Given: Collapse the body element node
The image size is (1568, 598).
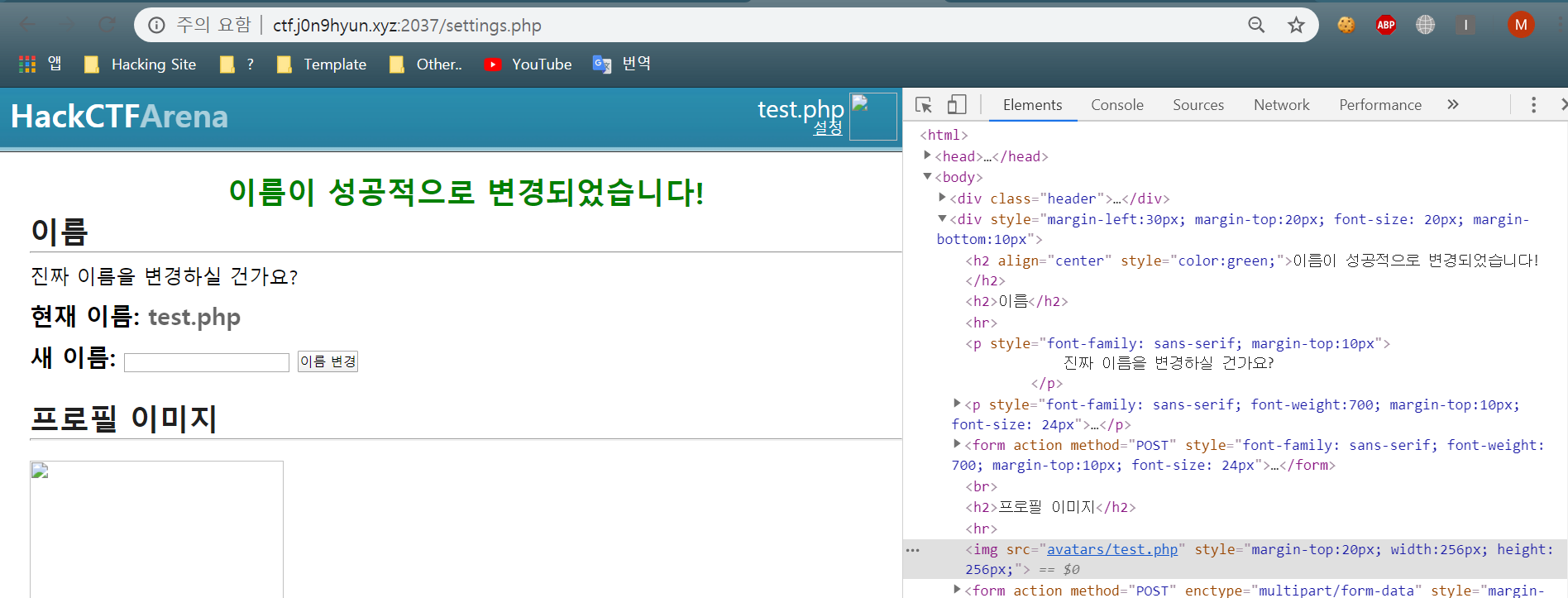Looking at the screenshot, I should [x=927, y=176].
